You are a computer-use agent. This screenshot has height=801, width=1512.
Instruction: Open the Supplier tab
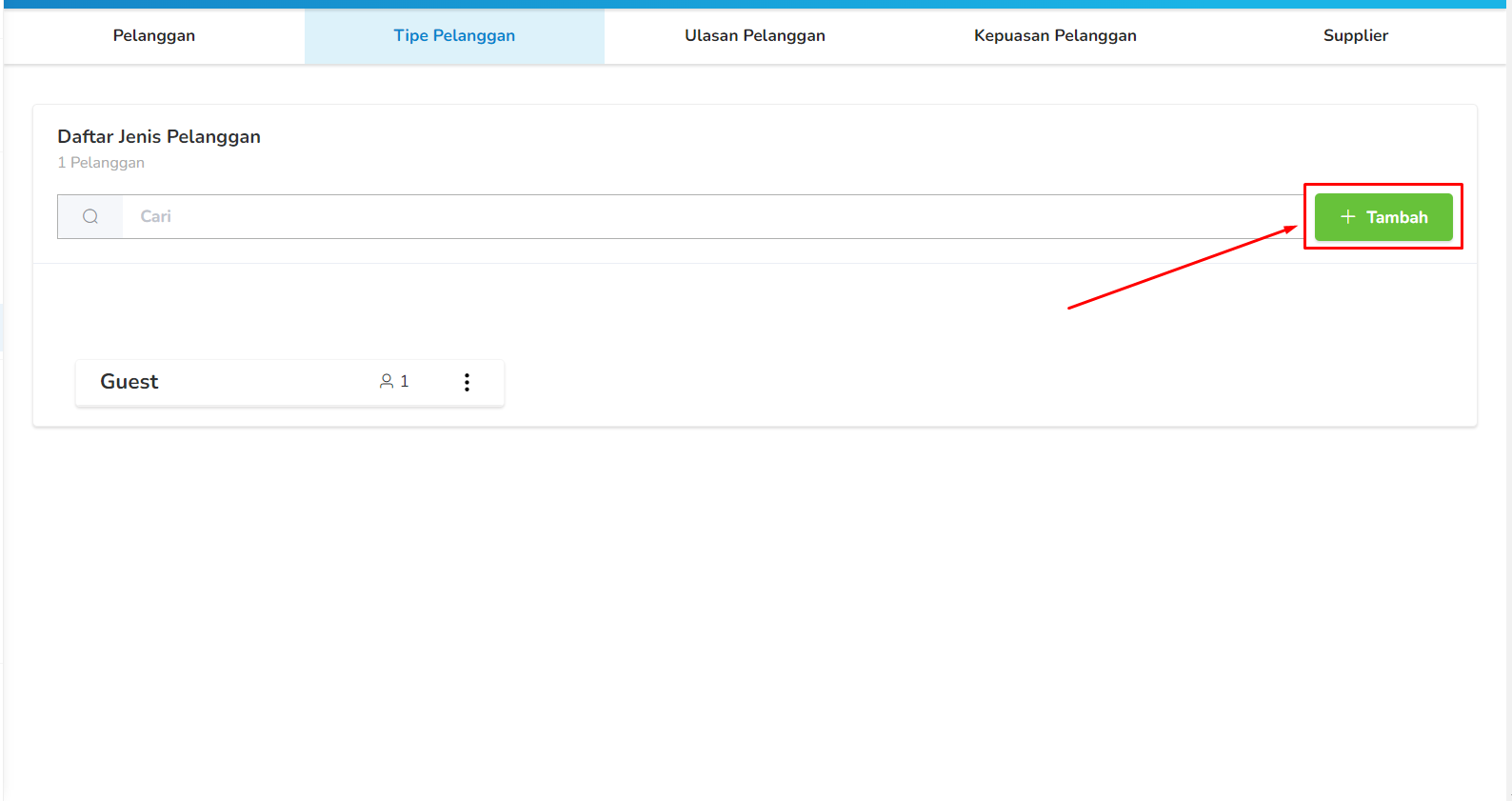[x=1356, y=36]
